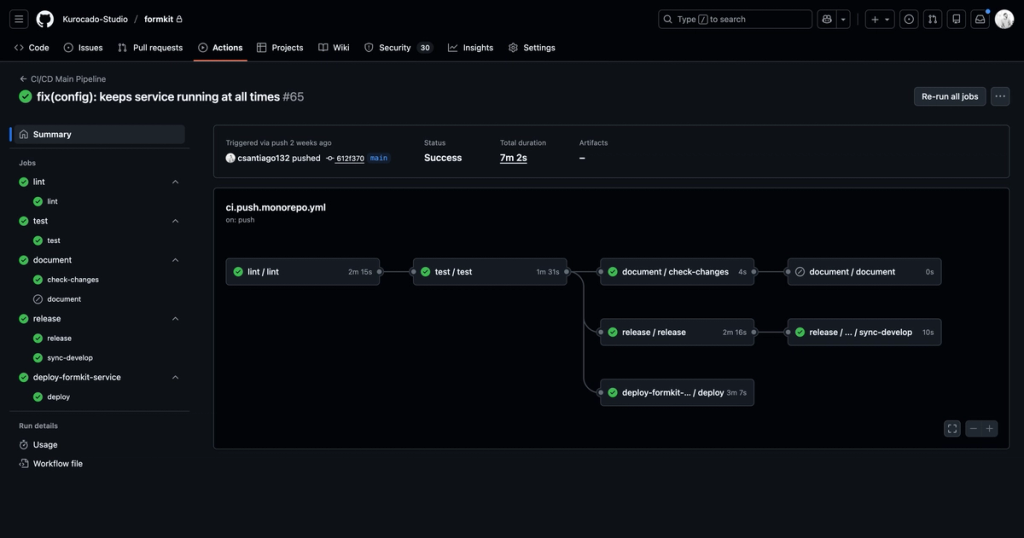
Task: Open the issues icon in header
Action: (908, 20)
